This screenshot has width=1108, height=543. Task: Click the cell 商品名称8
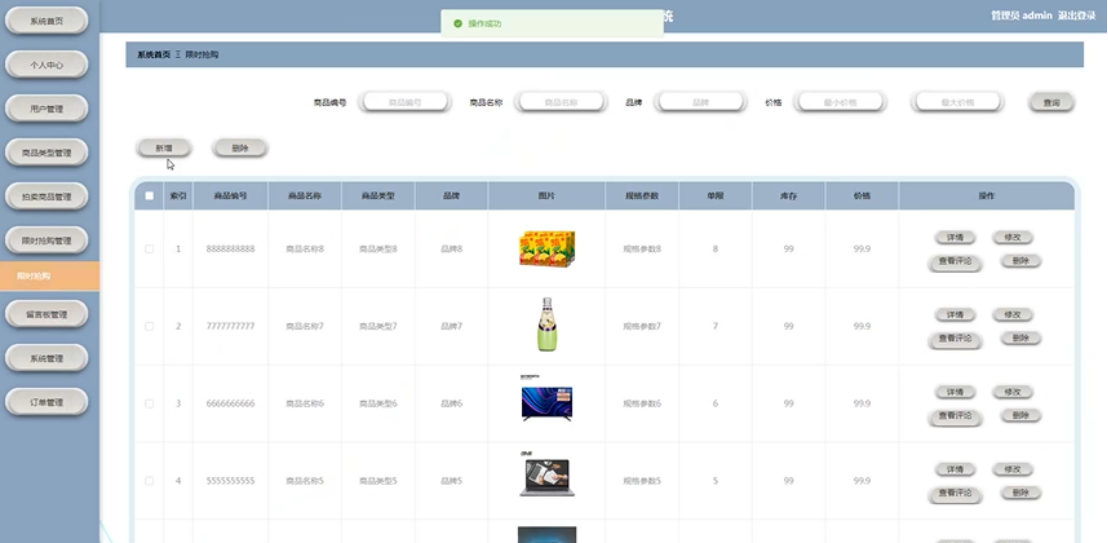coord(305,249)
